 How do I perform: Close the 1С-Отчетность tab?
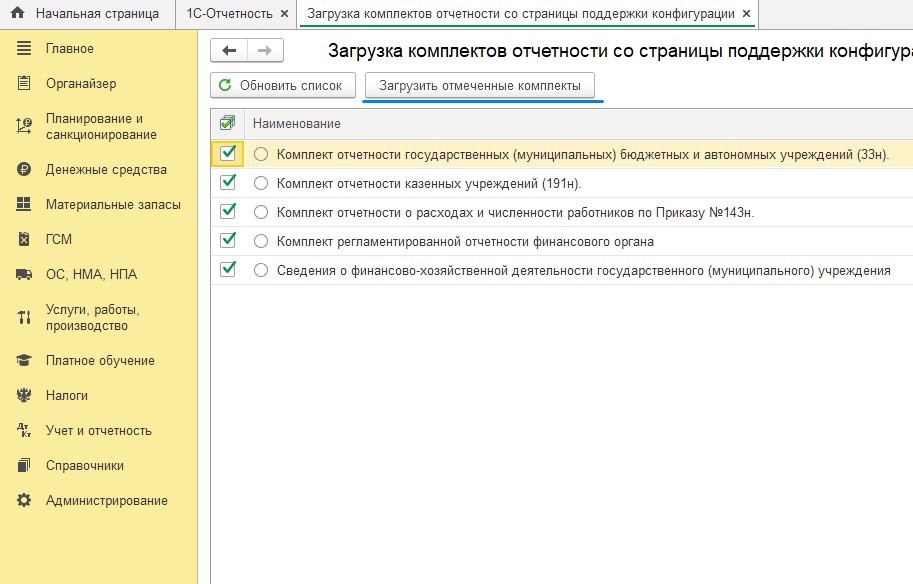[x=284, y=13]
